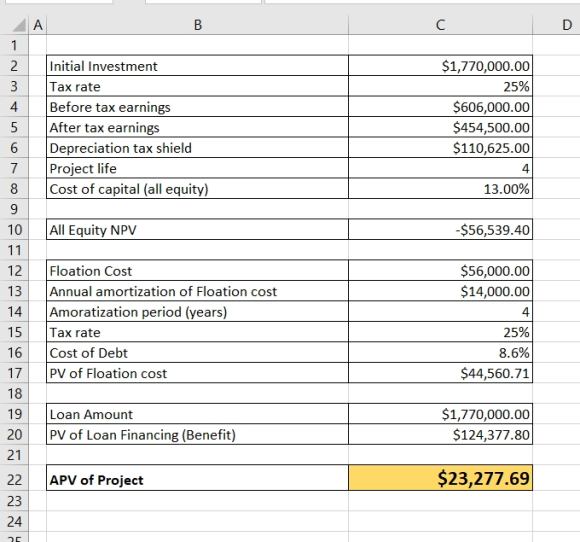Click the 8.6% value
580x542 pixels.
440,353
